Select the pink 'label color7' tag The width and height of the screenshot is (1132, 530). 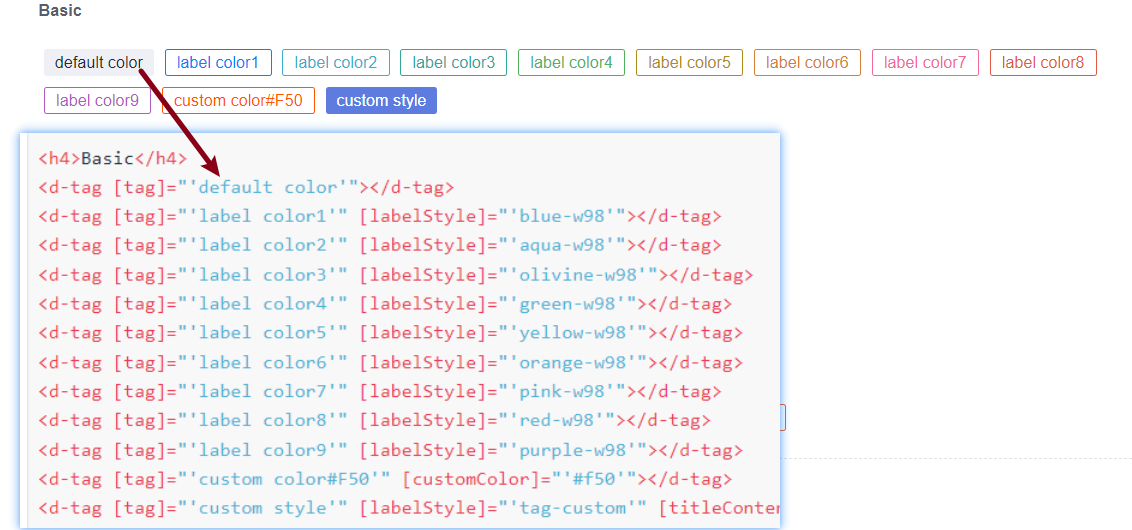click(x=925, y=63)
